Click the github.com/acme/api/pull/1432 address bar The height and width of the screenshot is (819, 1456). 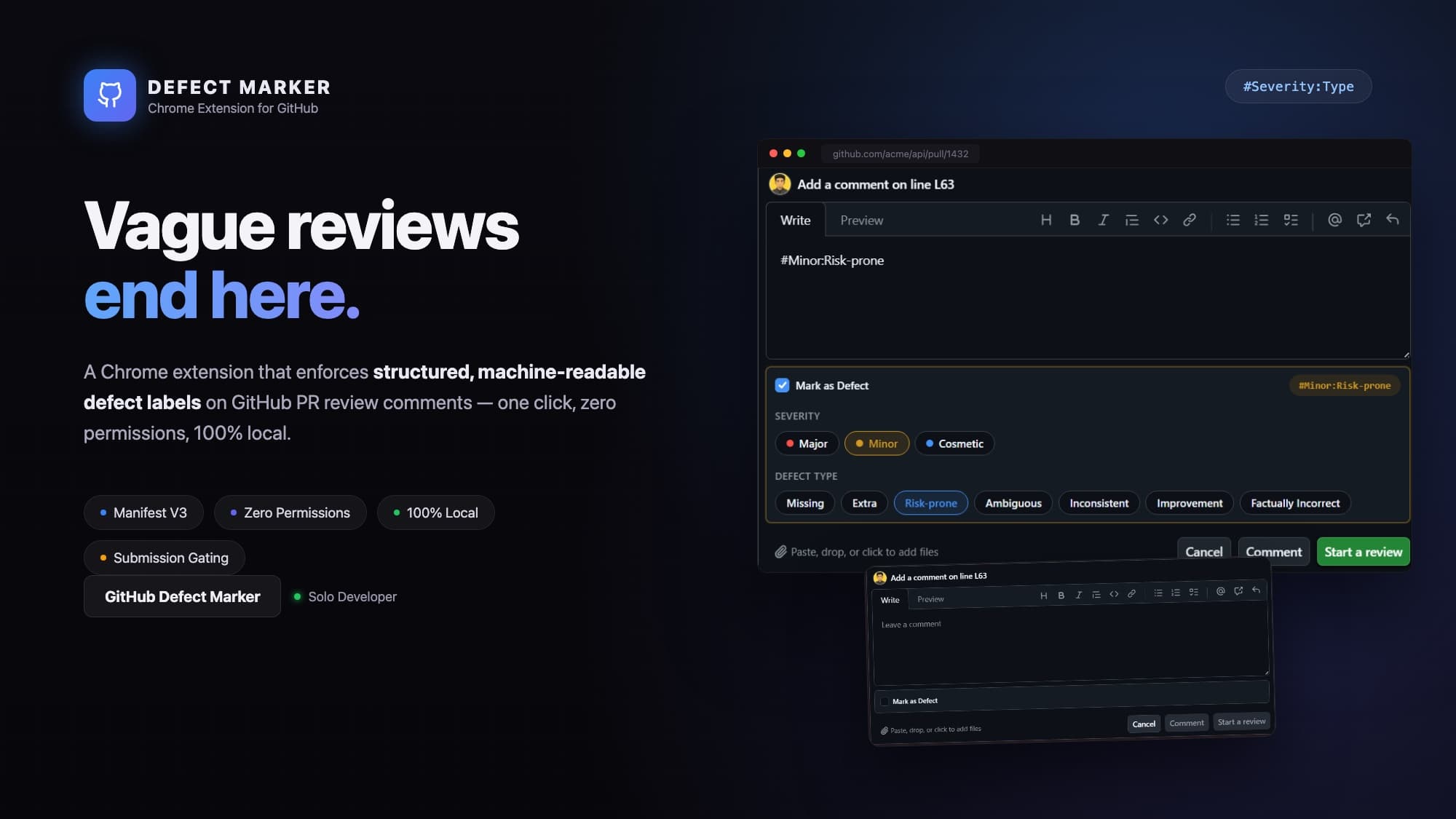click(901, 154)
